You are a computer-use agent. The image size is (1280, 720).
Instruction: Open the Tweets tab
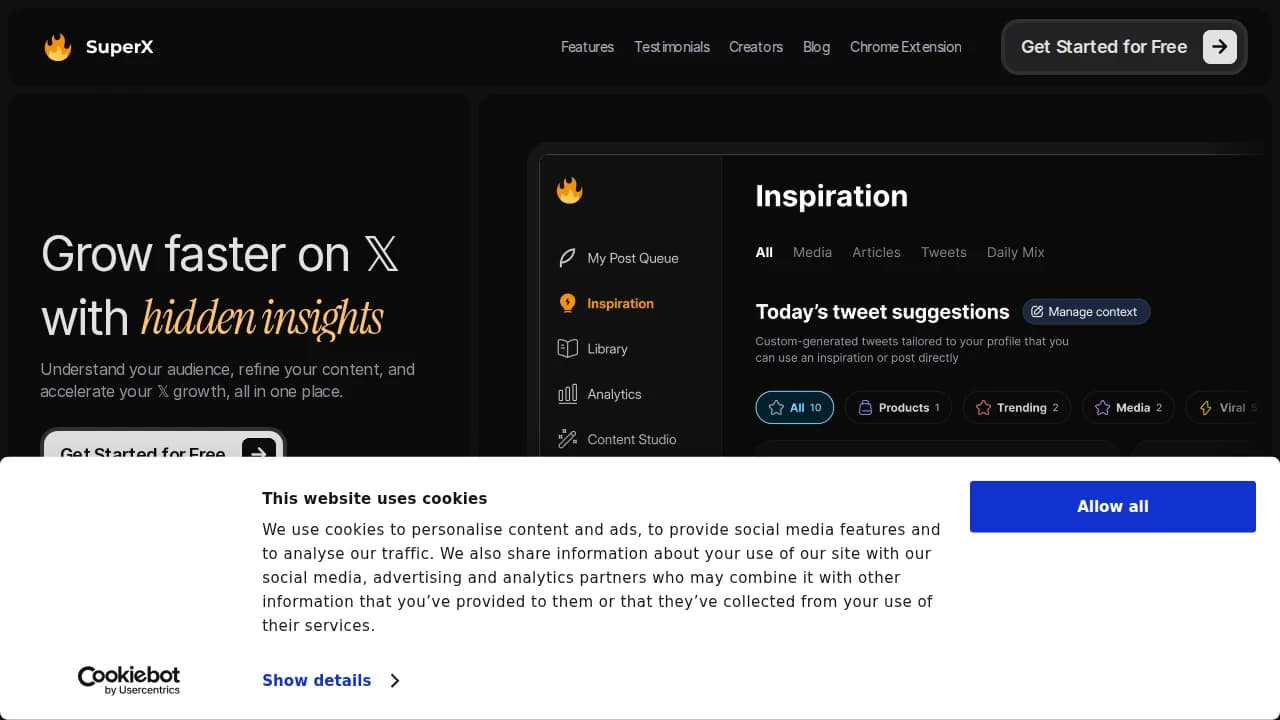943,252
